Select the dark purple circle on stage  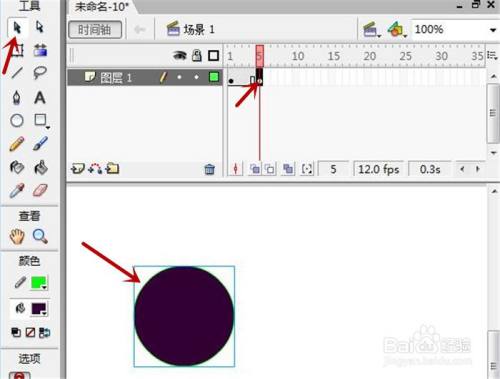(x=184, y=316)
